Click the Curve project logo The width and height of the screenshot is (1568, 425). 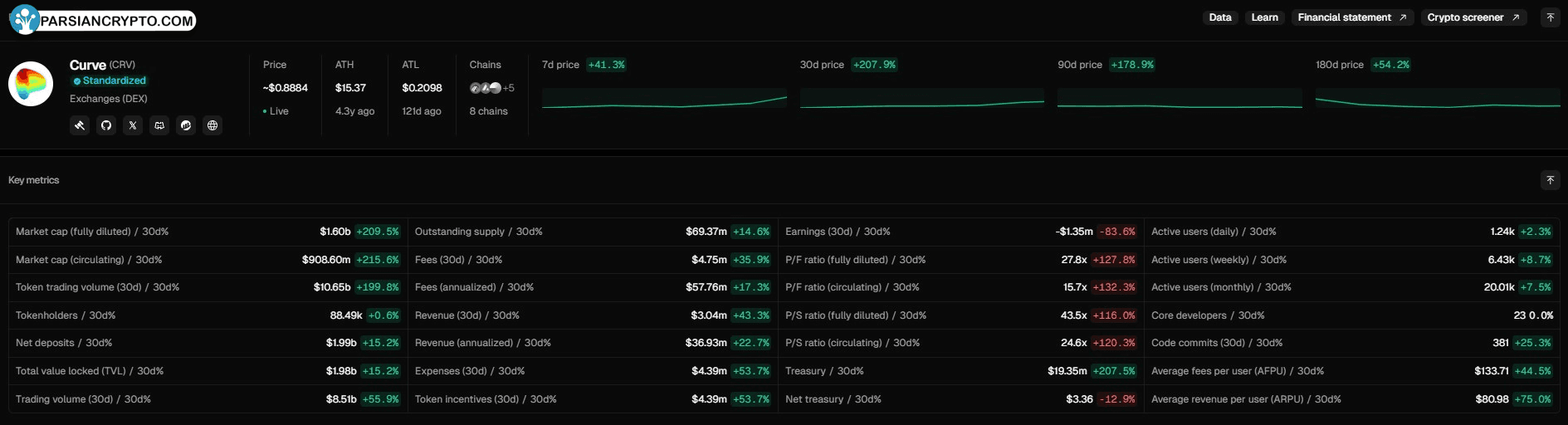click(31, 84)
